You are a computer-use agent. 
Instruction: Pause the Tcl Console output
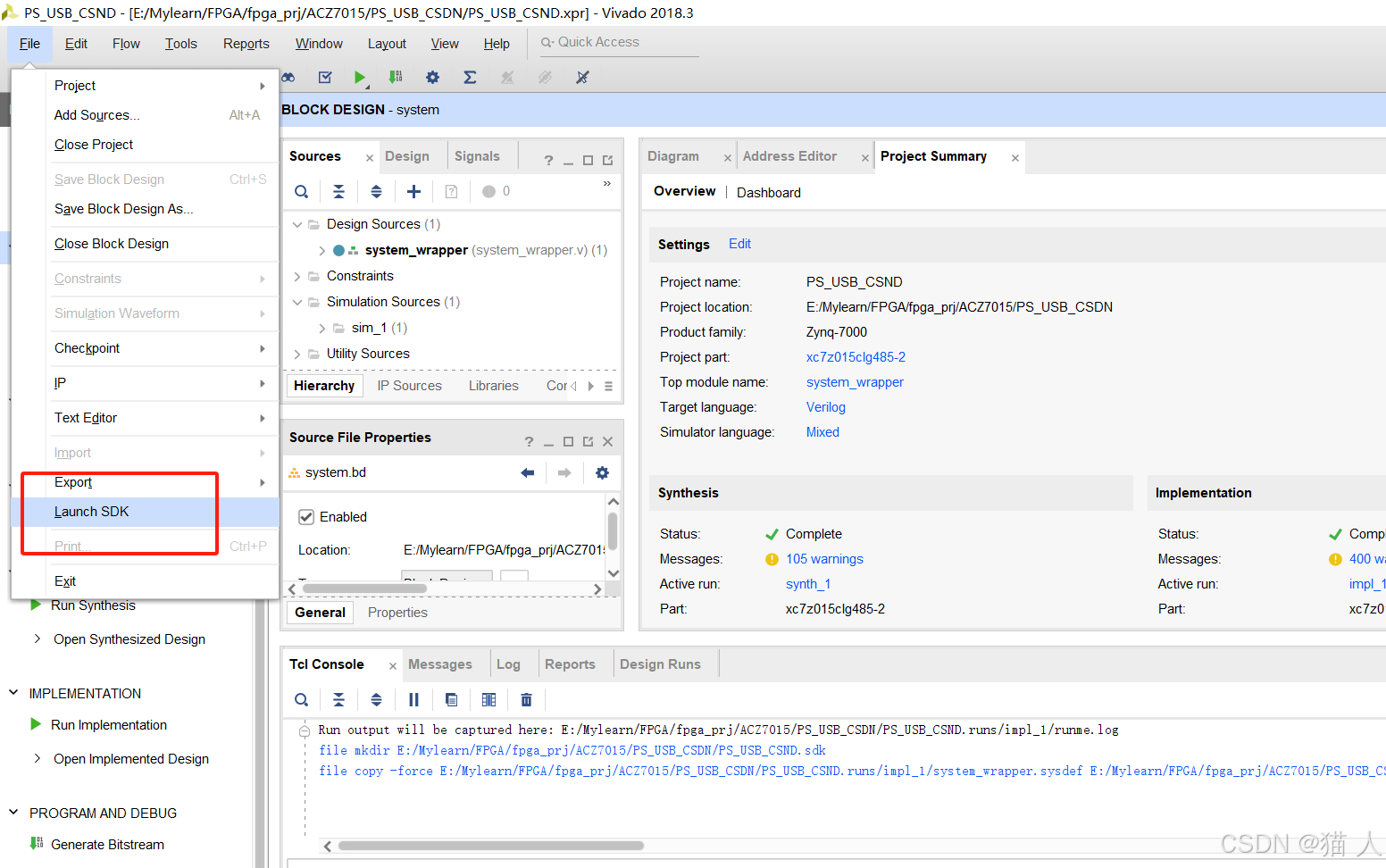(413, 699)
